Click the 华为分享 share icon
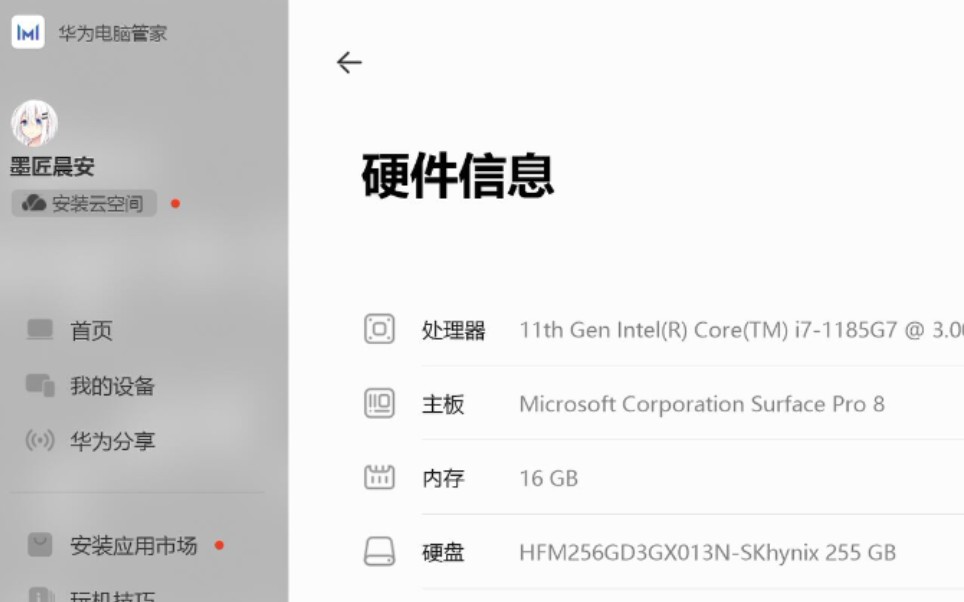964x602 pixels. point(40,440)
